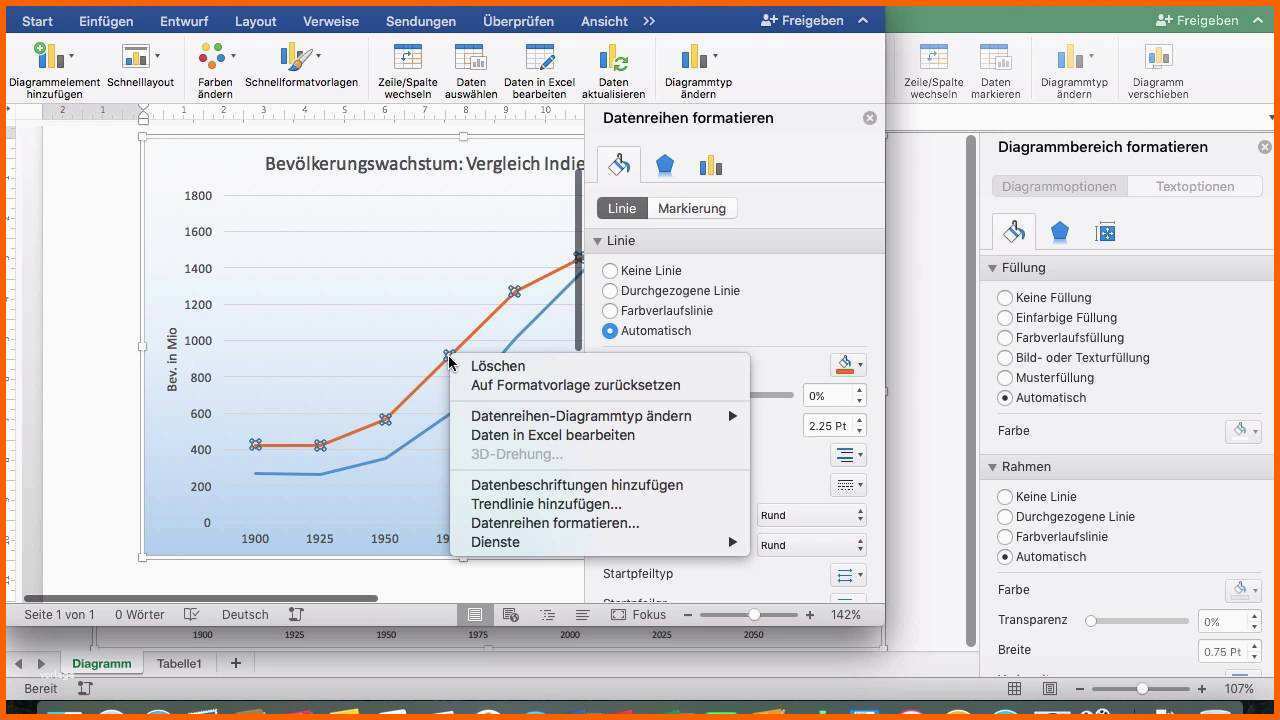Open Schnelllayout gallery in Word ribbon
The width and height of the screenshot is (1280, 720).
pyautogui.click(x=140, y=66)
